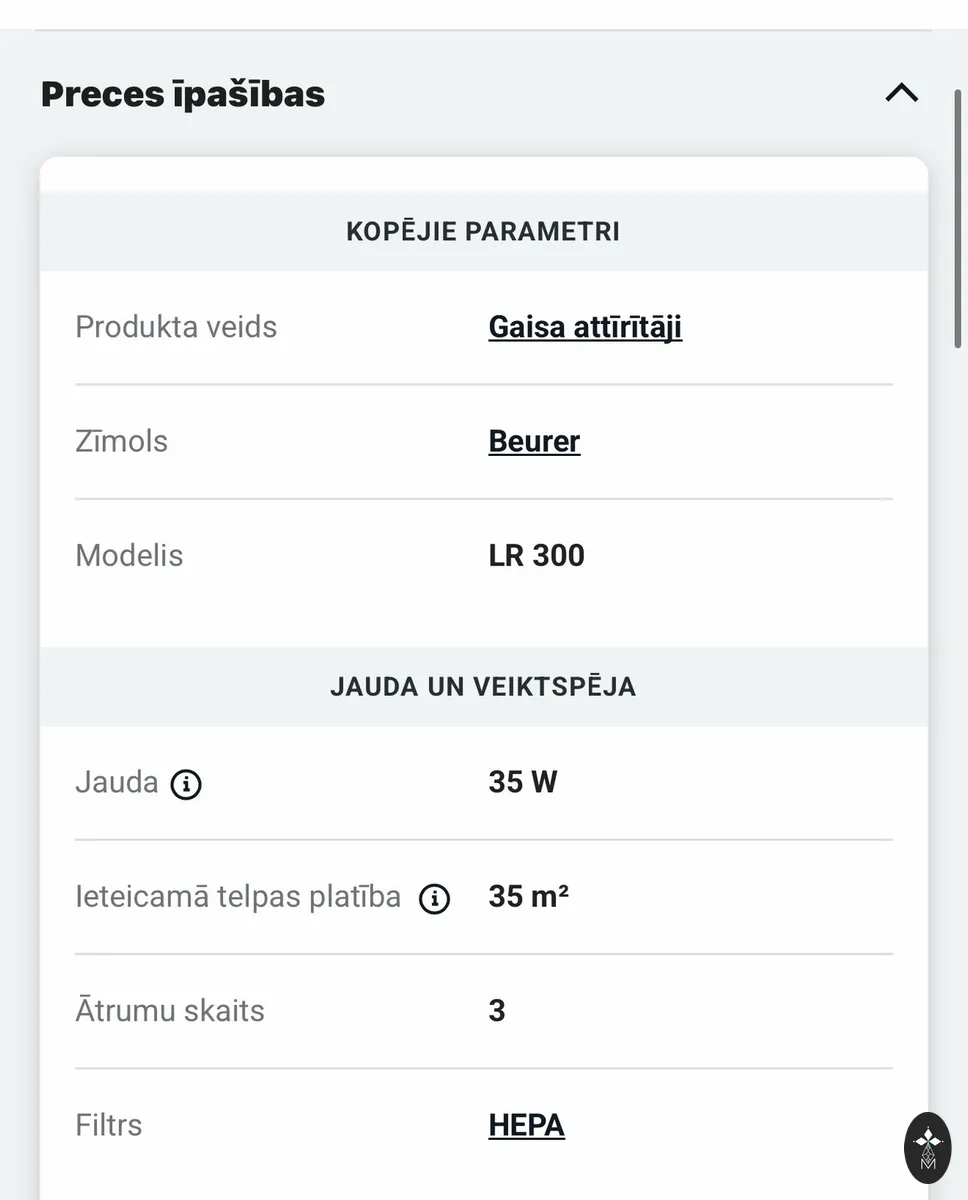Click the Modelis row label

(129, 555)
